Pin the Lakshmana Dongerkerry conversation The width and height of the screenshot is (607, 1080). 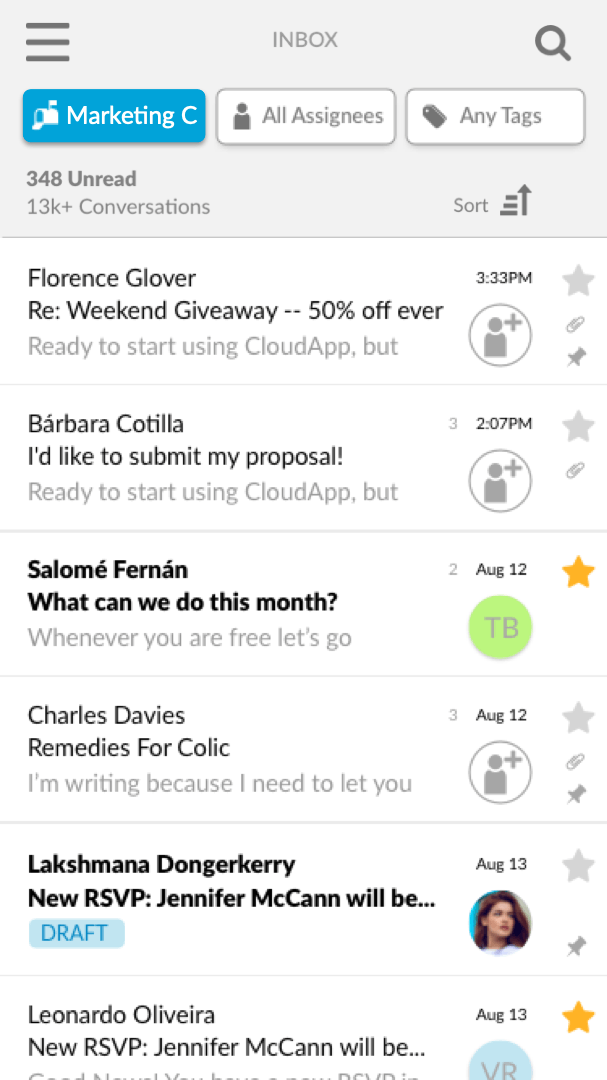(x=576, y=945)
